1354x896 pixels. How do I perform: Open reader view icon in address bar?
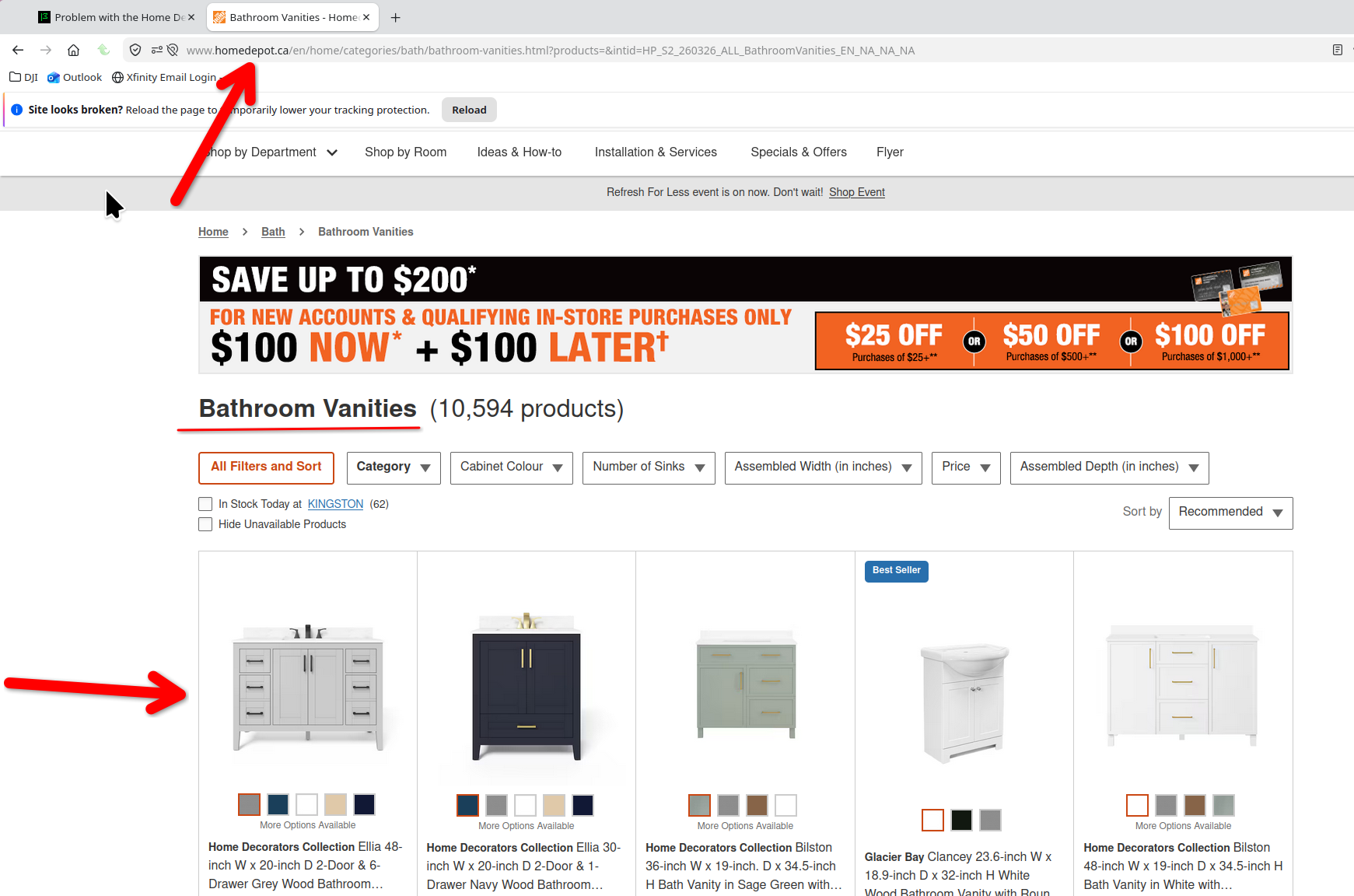click(x=1338, y=50)
